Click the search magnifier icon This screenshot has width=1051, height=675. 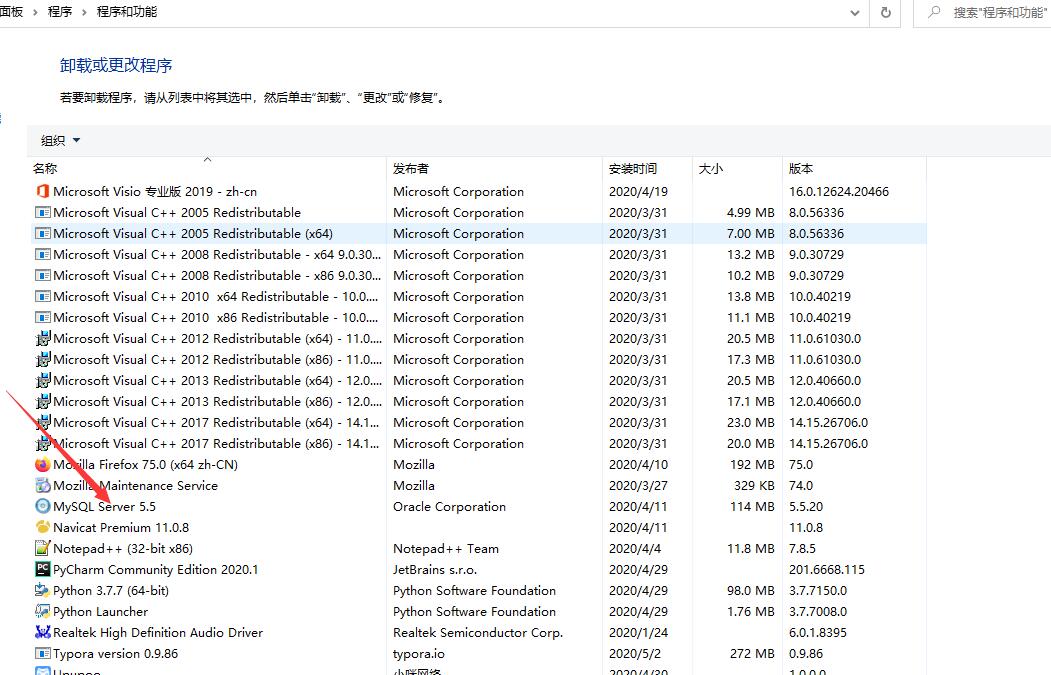(x=934, y=12)
